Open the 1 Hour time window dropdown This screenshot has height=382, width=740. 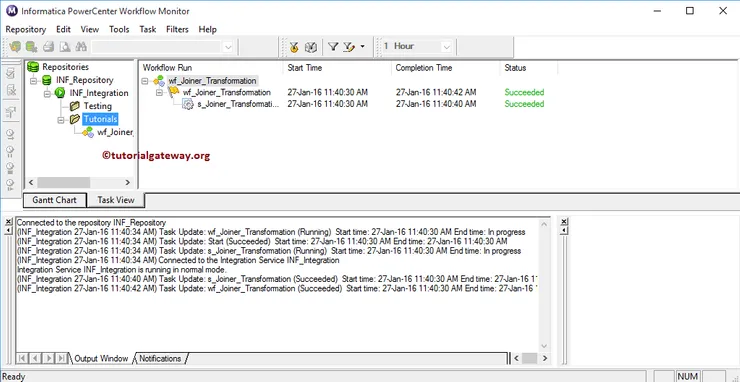coord(446,47)
